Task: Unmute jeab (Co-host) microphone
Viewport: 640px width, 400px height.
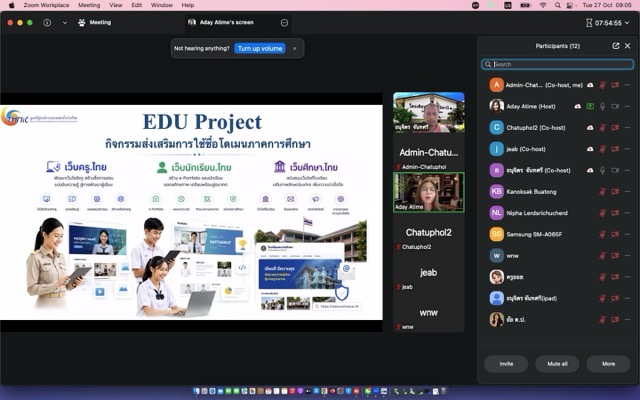Action: (x=602, y=149)
